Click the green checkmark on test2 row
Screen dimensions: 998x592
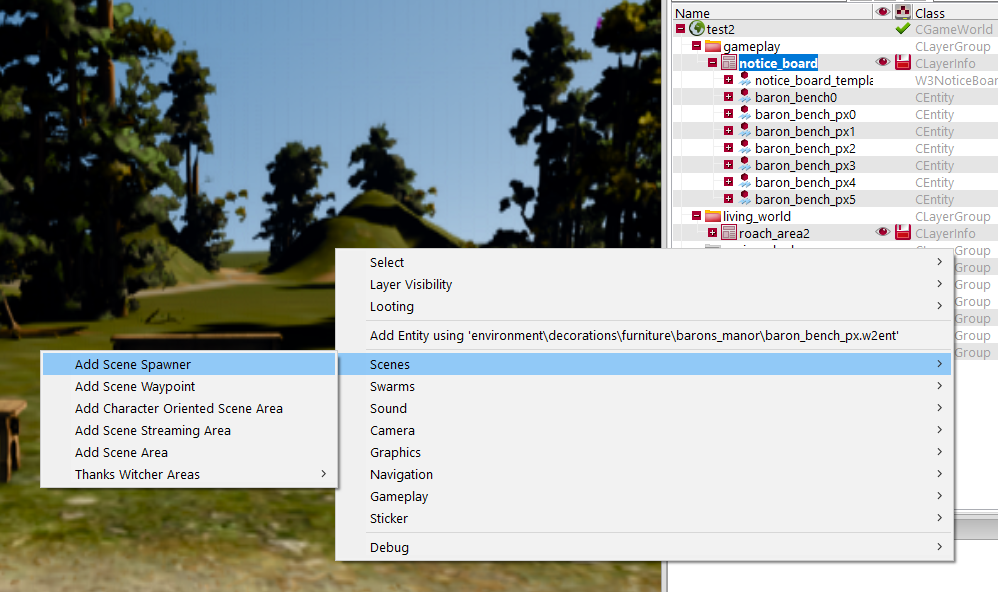(x=902, y=29)
